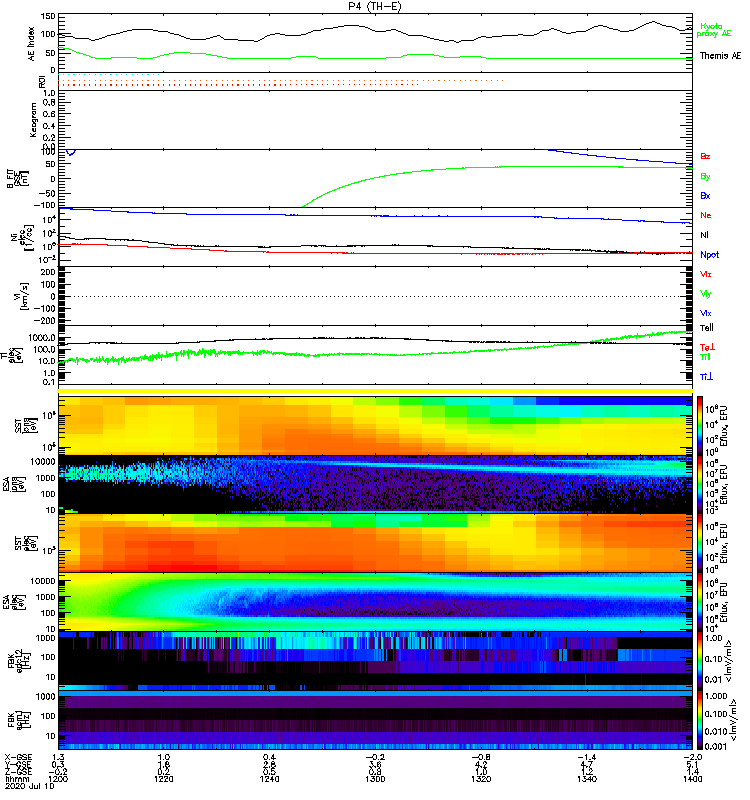Click inside the B_FIT magnetic field panel

(376, 179)
